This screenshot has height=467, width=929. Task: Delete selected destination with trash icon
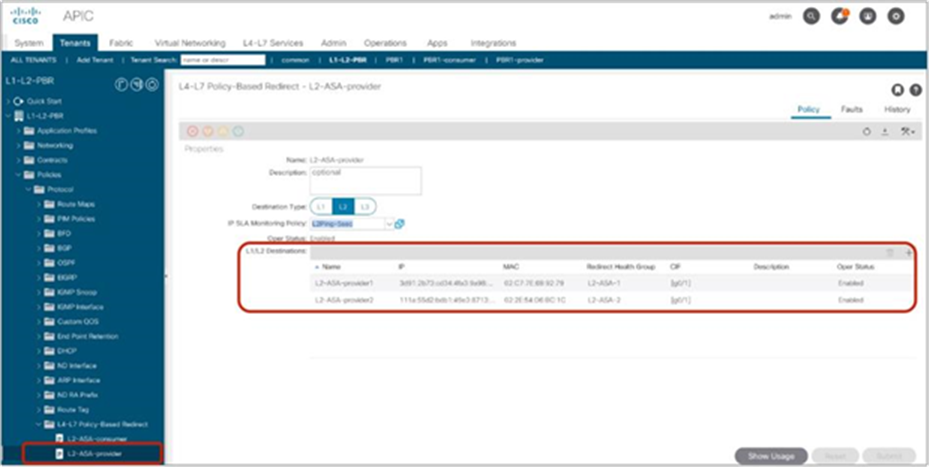coord(889,253)
